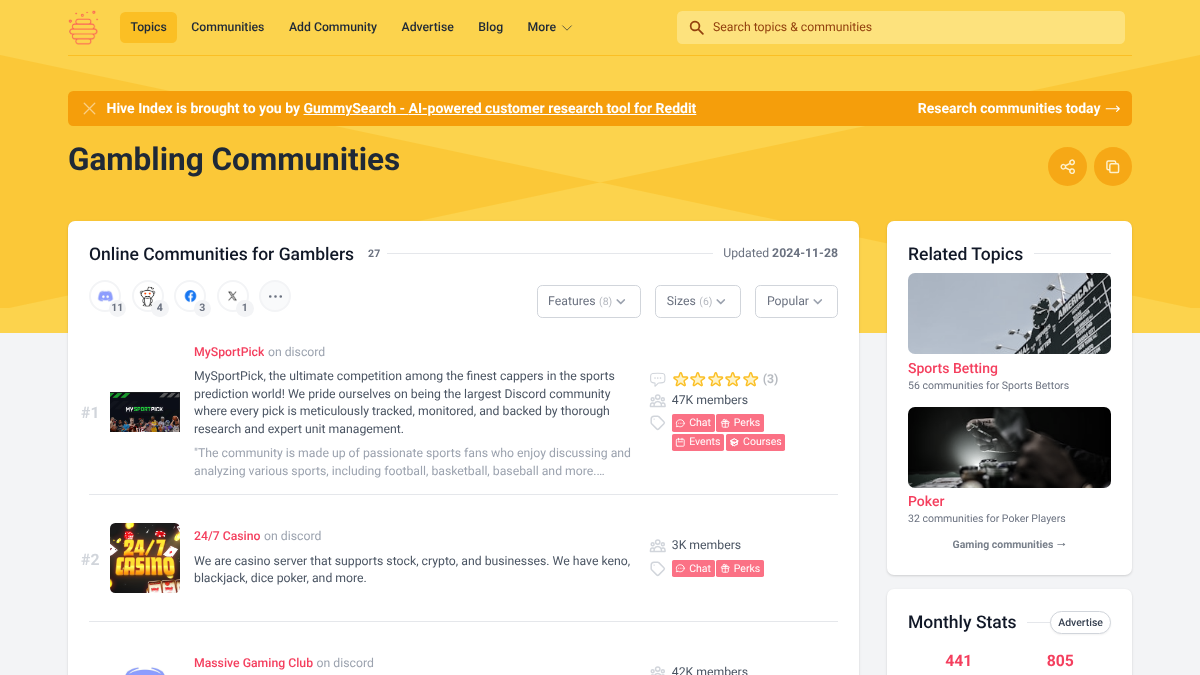This screenshot has height=675, width=1200.
Task: Filter communities by Facebook icon
Action: point(190,296)
